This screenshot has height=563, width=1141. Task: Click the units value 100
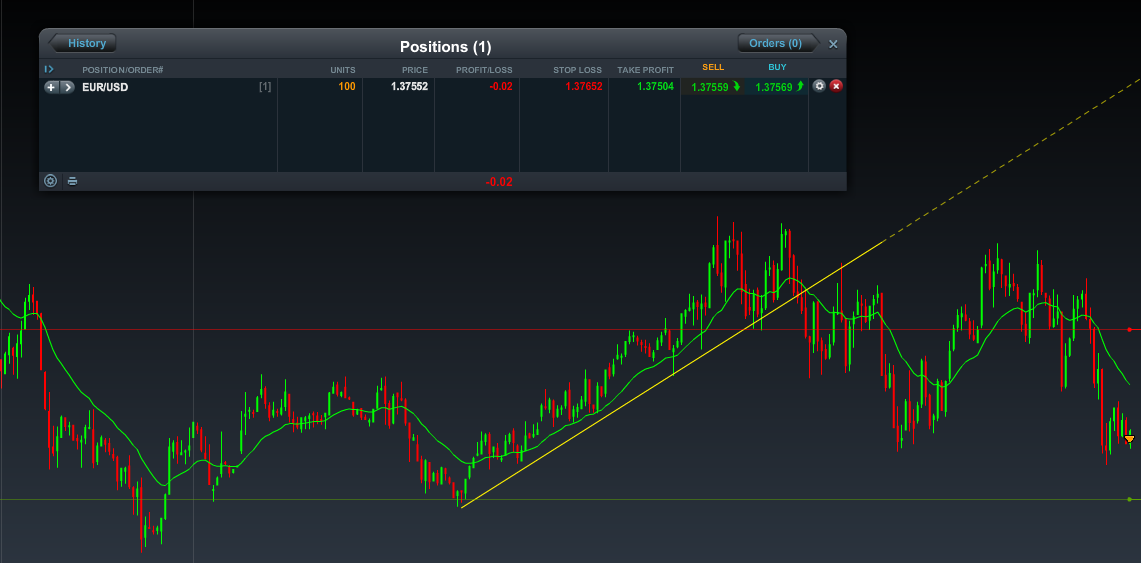pyautogui.click(x=346, y=87)
